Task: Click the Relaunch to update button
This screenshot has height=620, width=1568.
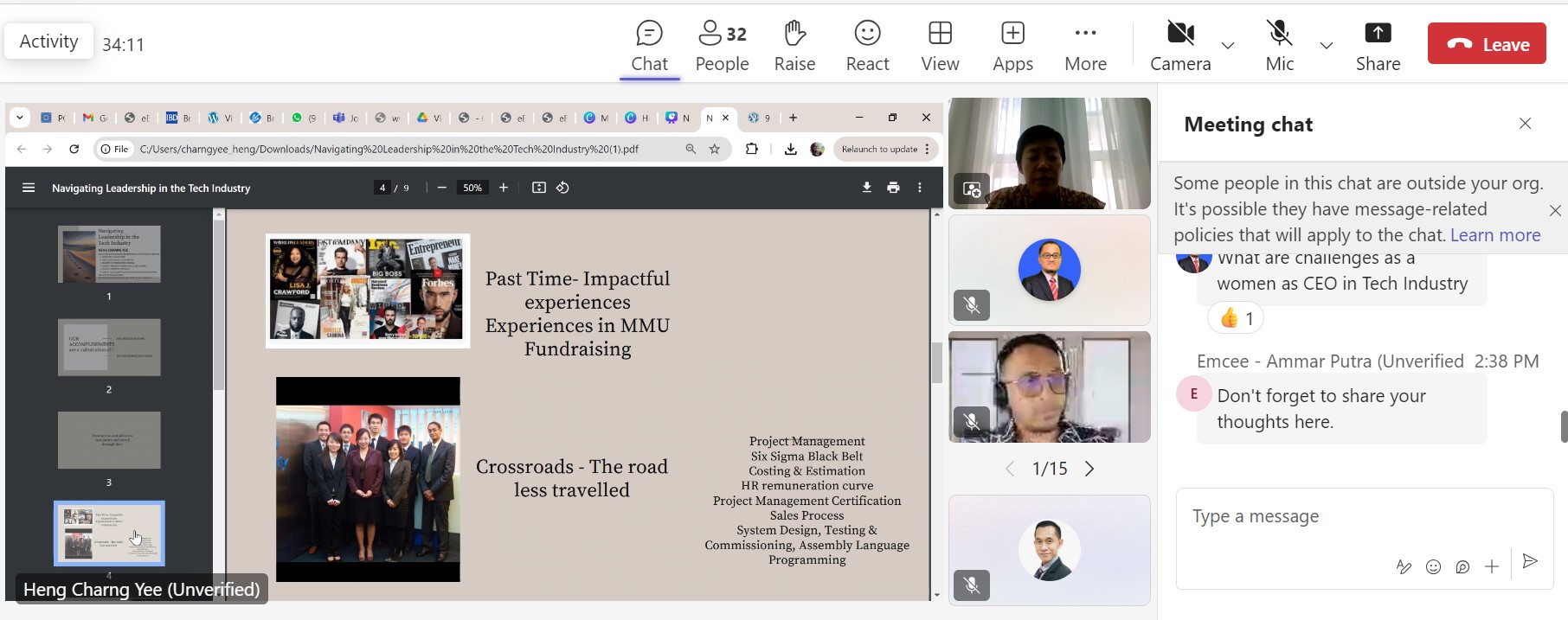Action: (879, 149)
